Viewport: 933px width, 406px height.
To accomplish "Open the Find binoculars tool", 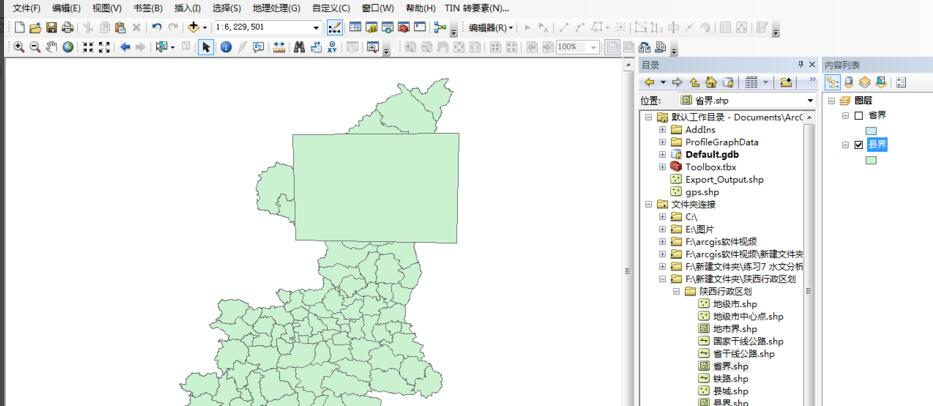I will pyautogui.click(x=299, y=47).
